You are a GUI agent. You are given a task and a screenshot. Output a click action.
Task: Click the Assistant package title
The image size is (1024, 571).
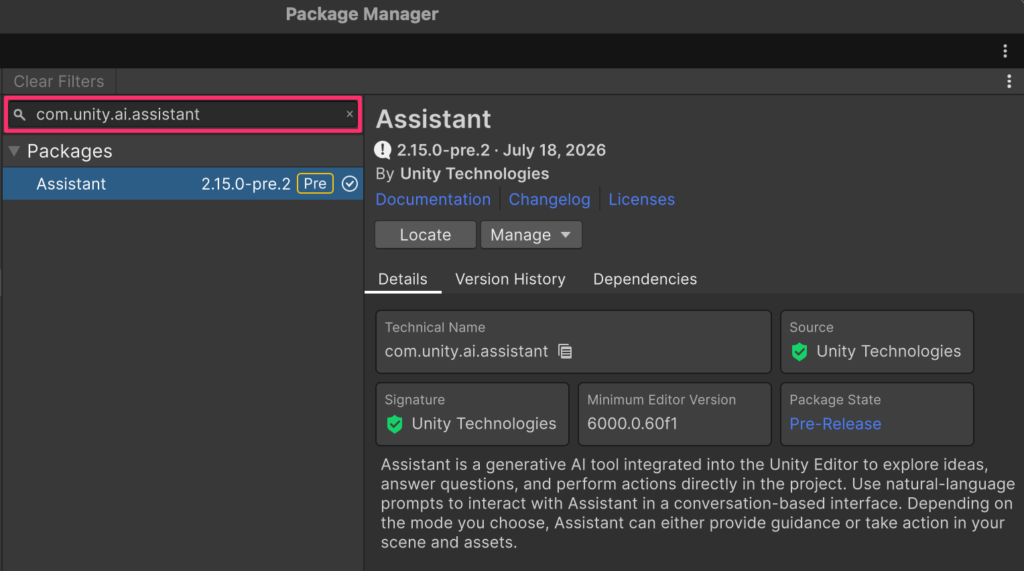433,119
